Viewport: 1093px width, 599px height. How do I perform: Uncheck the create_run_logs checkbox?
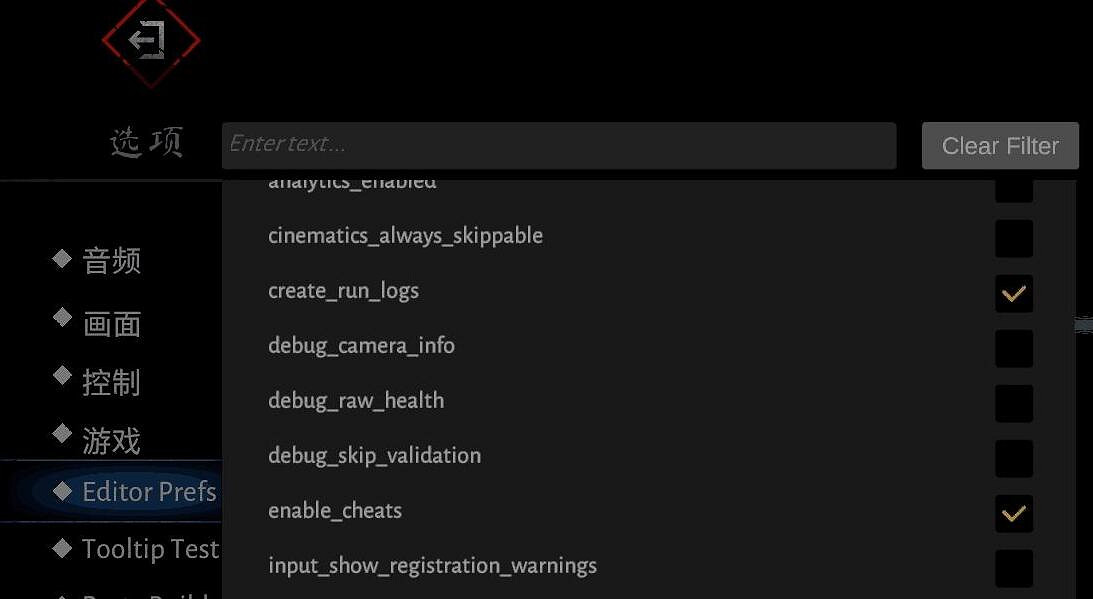point(1013,294)
